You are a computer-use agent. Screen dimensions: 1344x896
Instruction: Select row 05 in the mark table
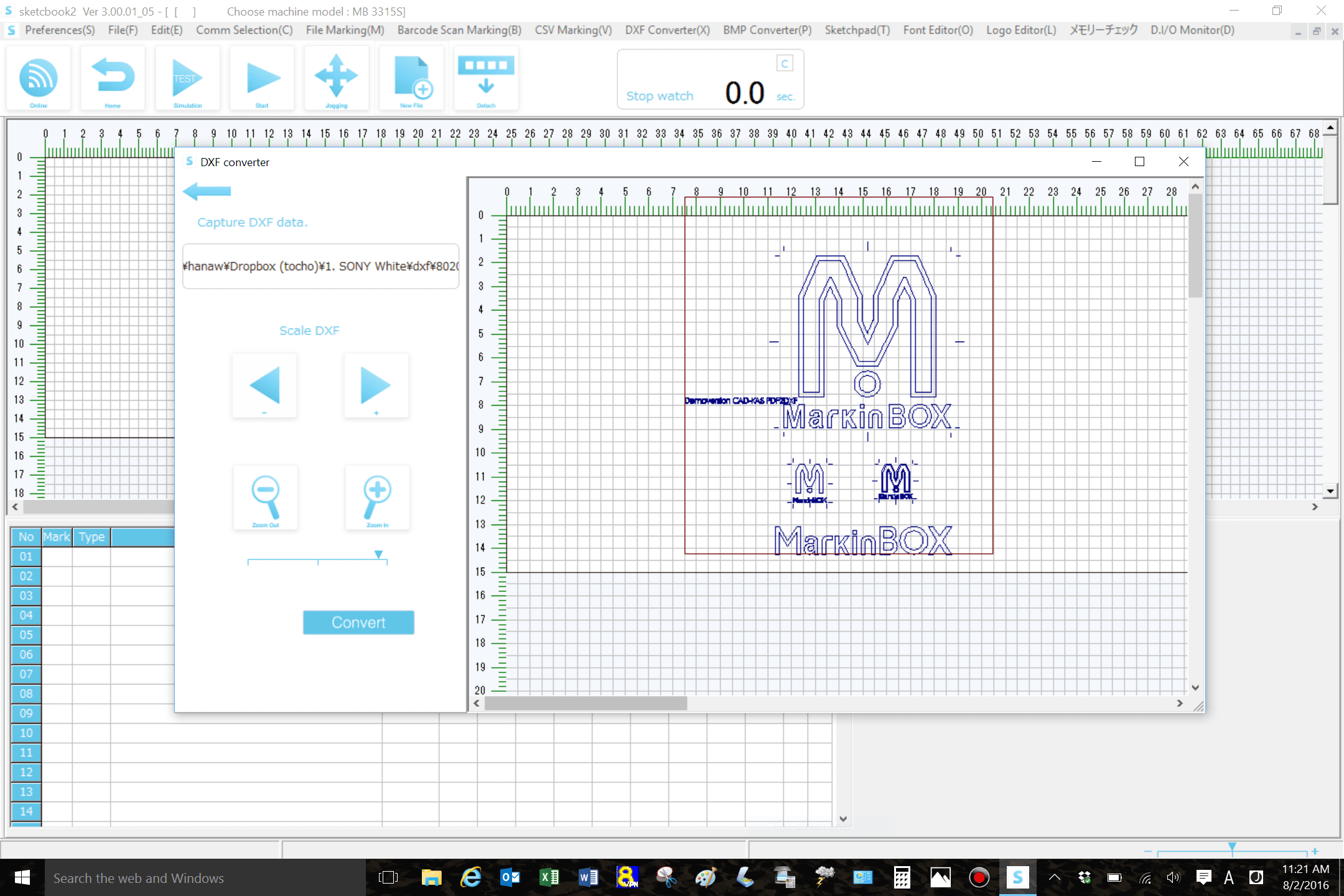coord(26,635)
